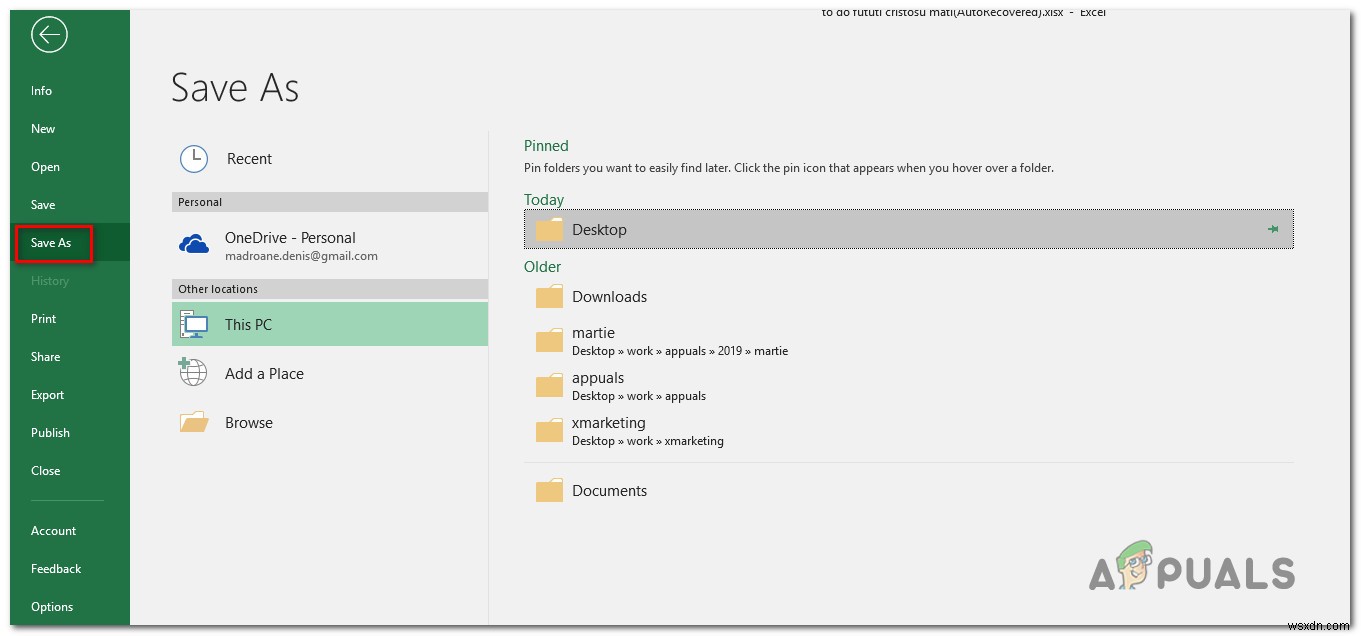Image resolution: width=1361 pixels, height=636 pixels.
Task: Choose Save in the sidebar
Action: click(43, 205)
